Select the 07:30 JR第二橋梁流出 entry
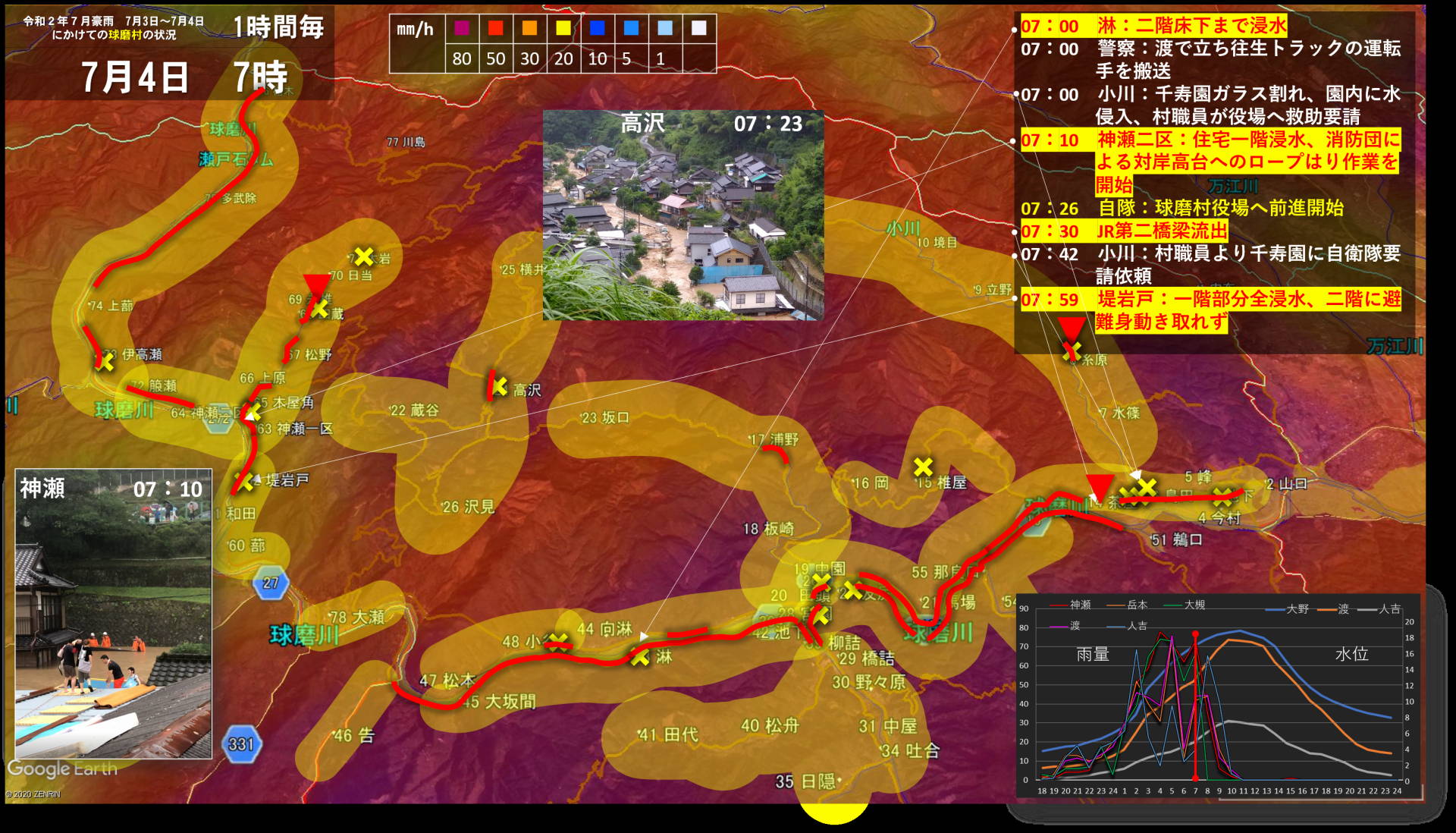Screen dimensions: 1456x833 (x=1124, y=231)
